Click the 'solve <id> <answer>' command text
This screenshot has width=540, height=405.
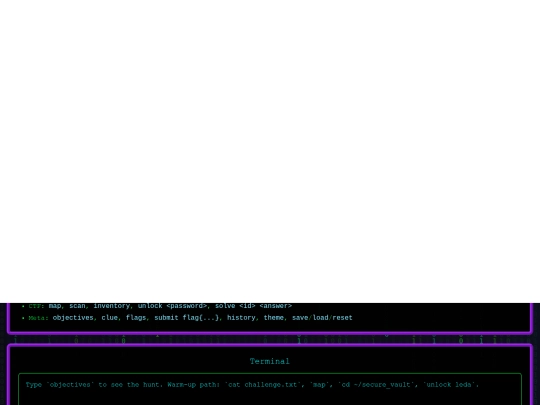tap(253, 306)
